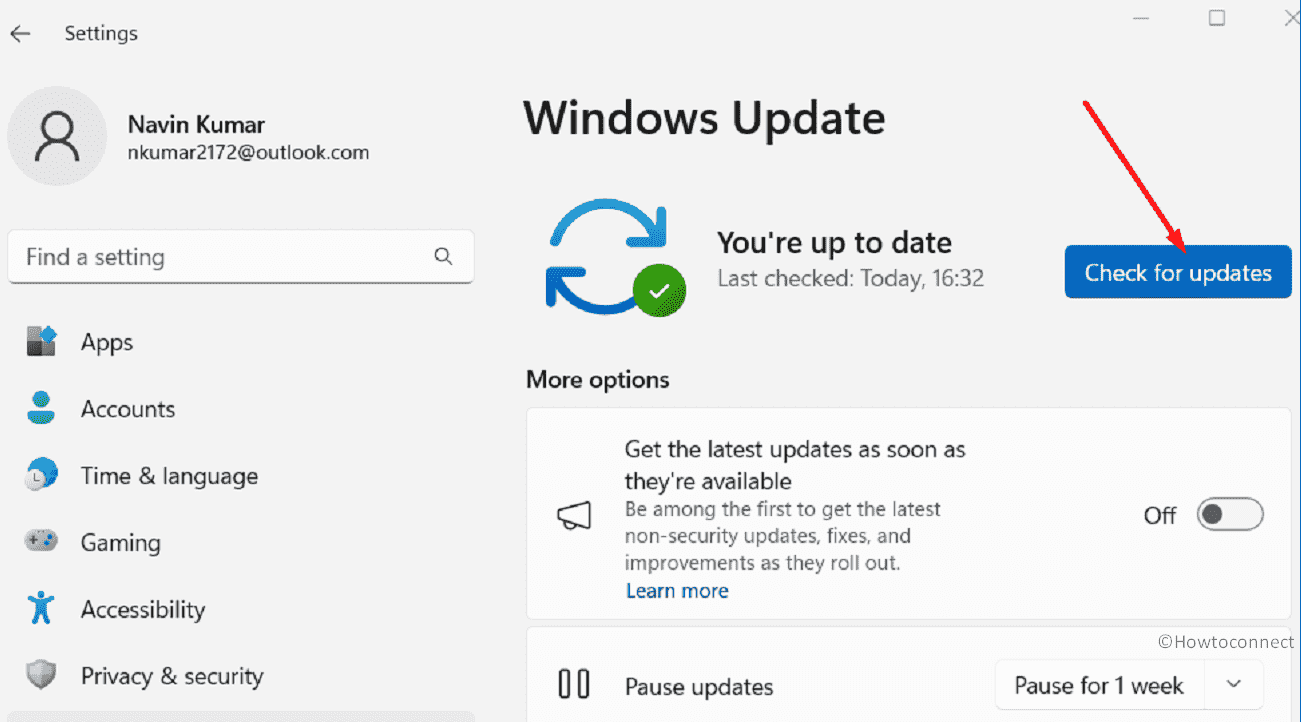Open Privacy & security settings
1301x722 pixels.
point(172,676)
